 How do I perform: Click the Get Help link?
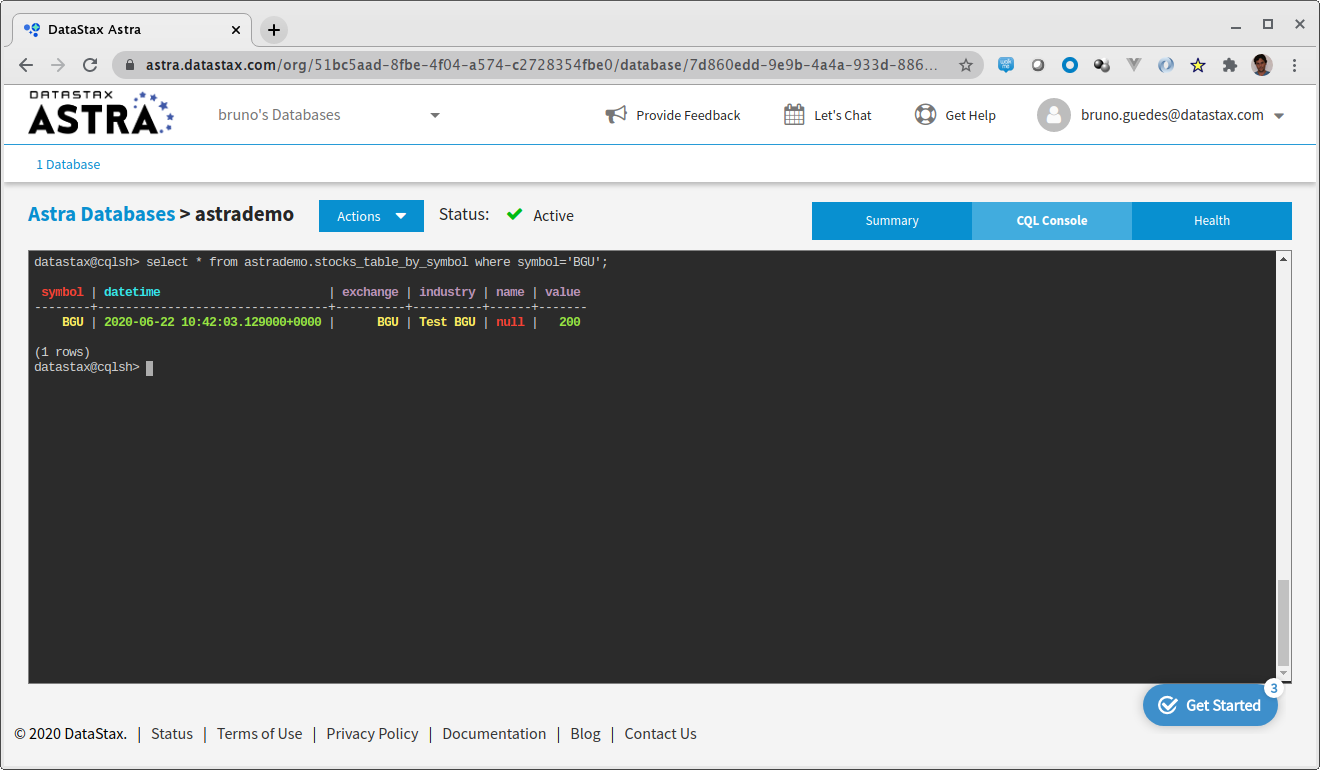[970, 115]
